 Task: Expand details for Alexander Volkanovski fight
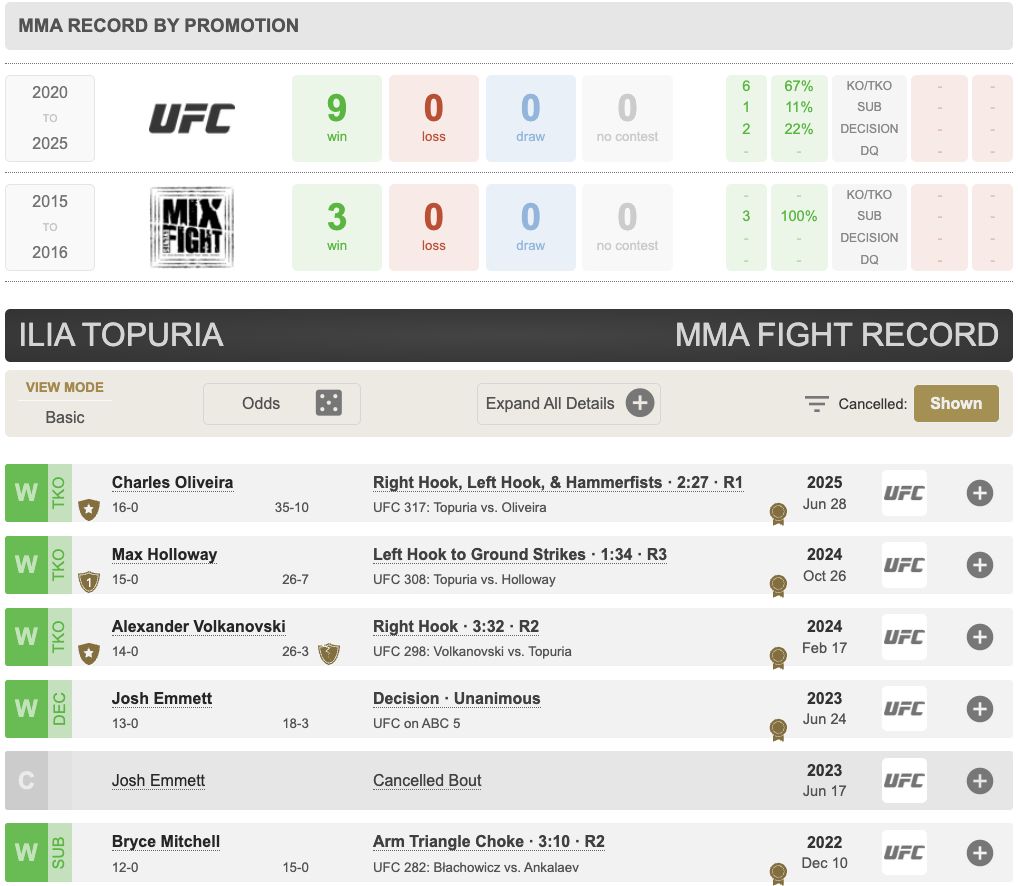click(x=980, y=637)
